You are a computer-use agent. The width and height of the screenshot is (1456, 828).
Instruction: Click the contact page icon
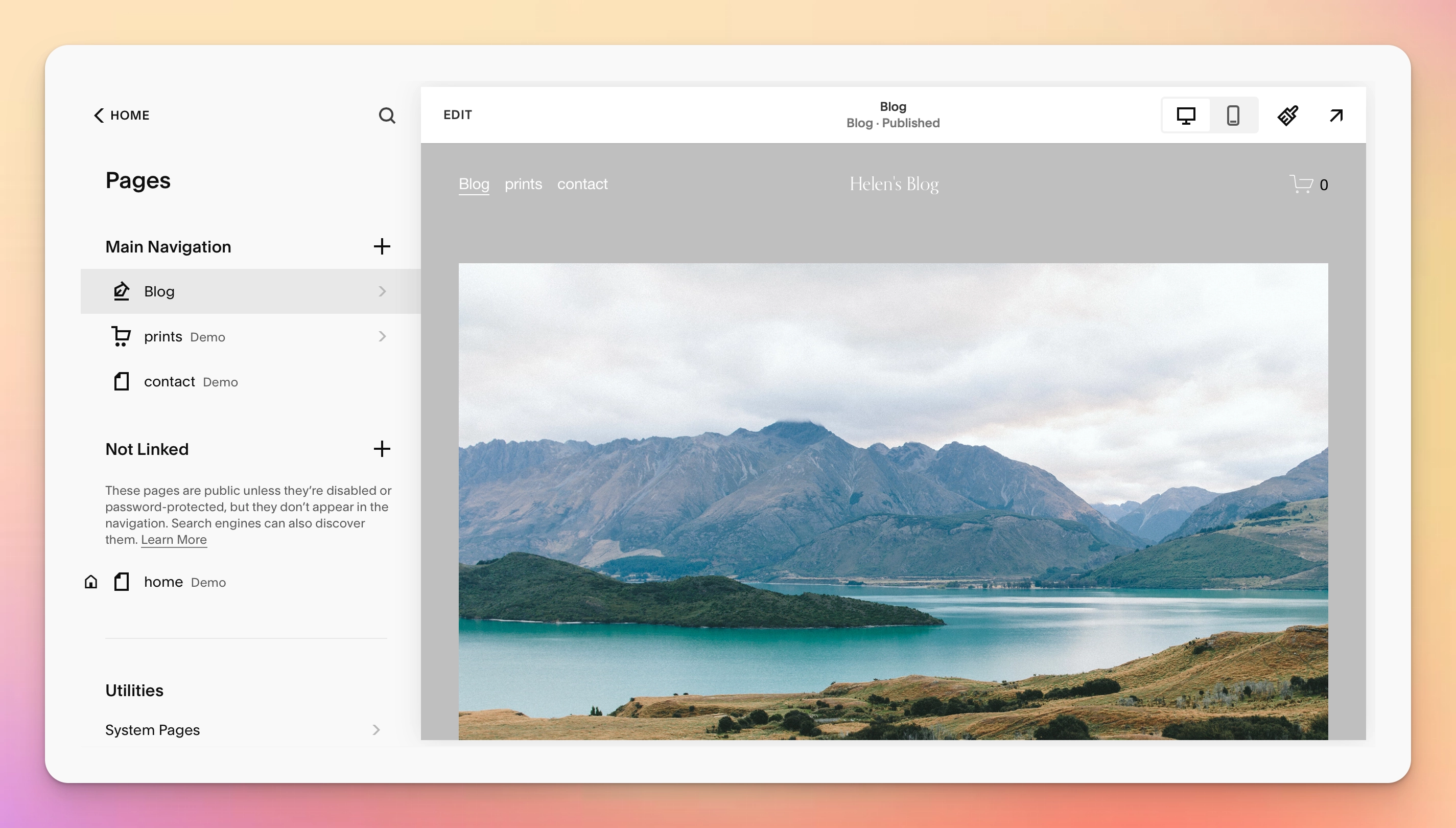[x=121, y=381]
